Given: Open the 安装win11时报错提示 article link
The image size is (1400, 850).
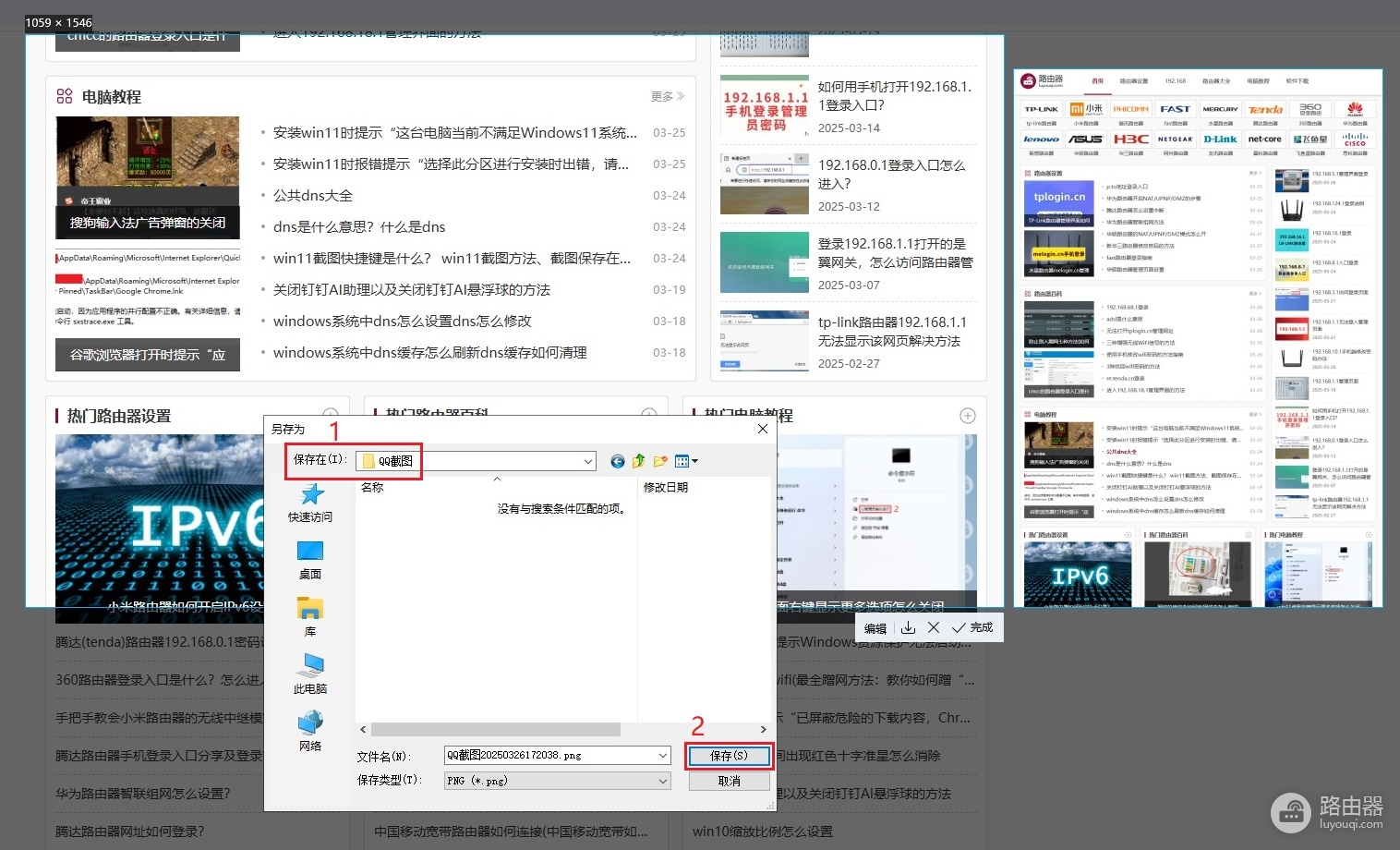Looking at the screenshot, I should [452, 164].
